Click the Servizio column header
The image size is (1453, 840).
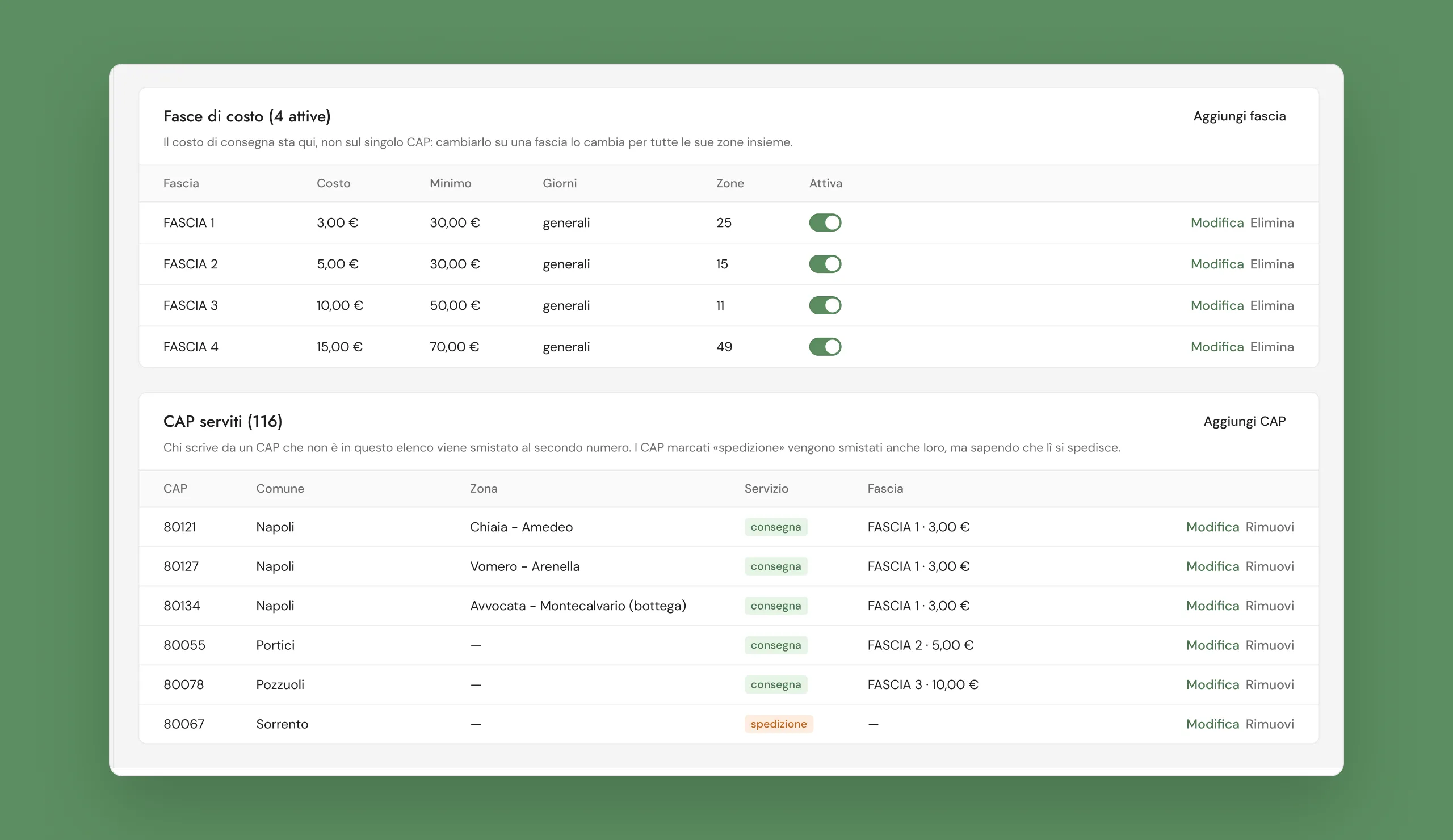(766, 488)
